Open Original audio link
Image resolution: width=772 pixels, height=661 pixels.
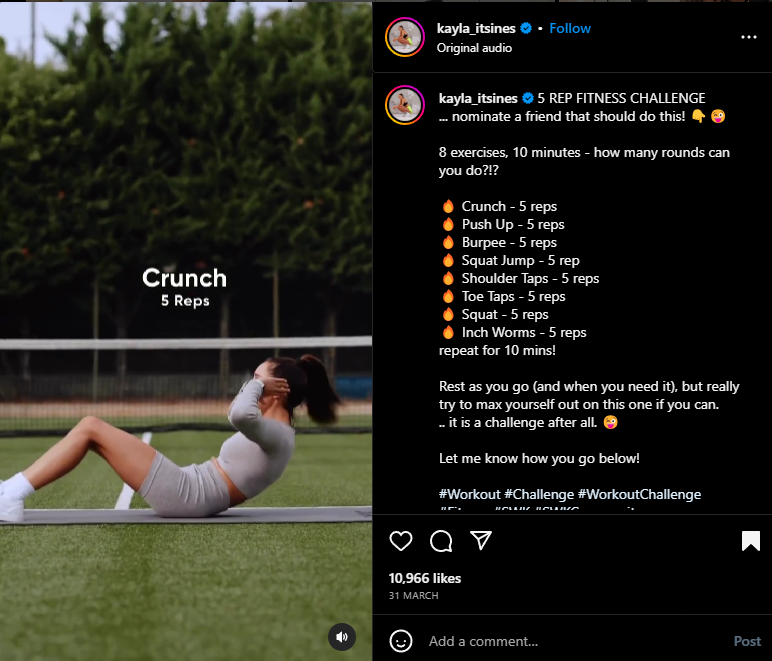pyautogui.click(x=474, y=48)
